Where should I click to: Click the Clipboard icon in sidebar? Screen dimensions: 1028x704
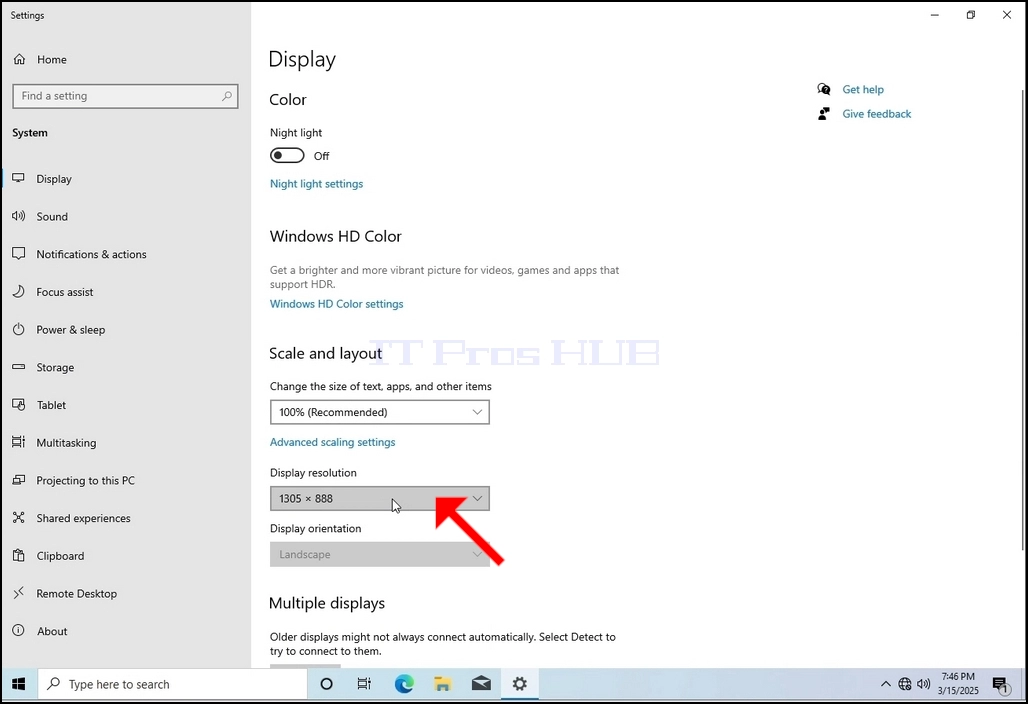tap(18, 555)
